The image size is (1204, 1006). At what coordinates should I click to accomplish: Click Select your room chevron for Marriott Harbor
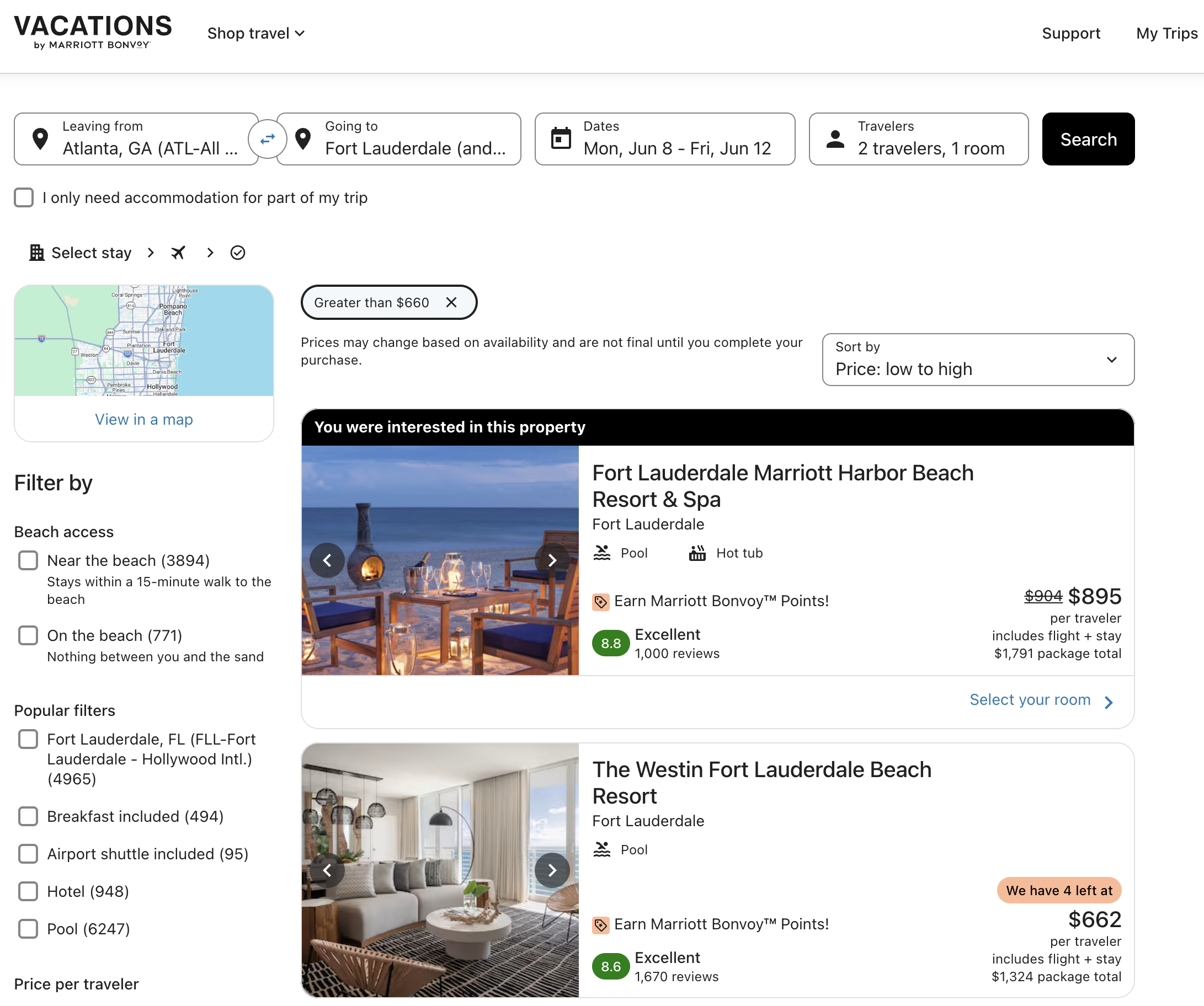point(1109,701)
